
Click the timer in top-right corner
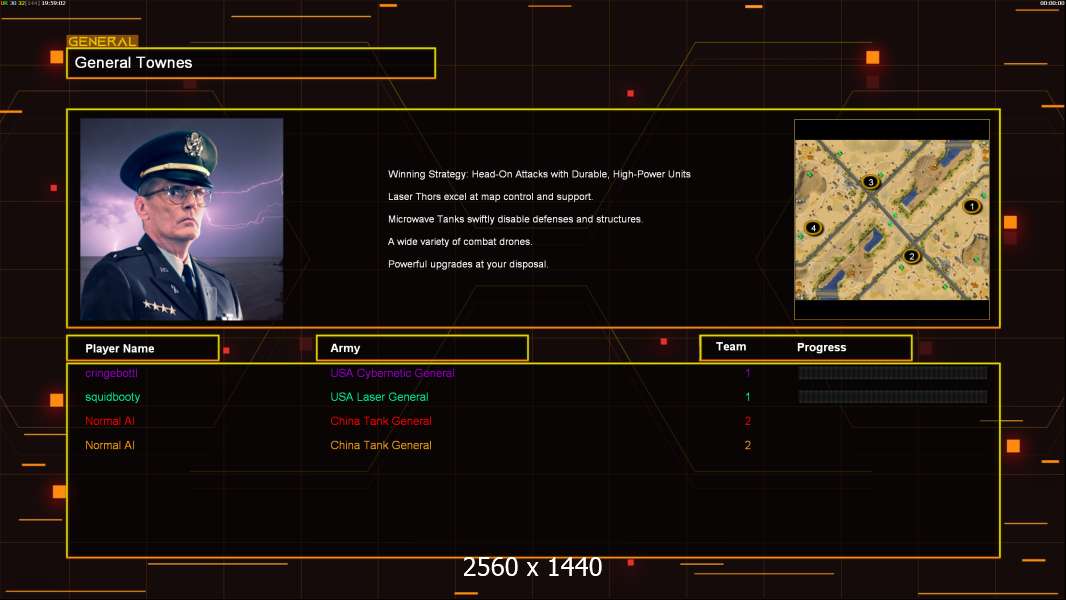(x=1052, y=3)
